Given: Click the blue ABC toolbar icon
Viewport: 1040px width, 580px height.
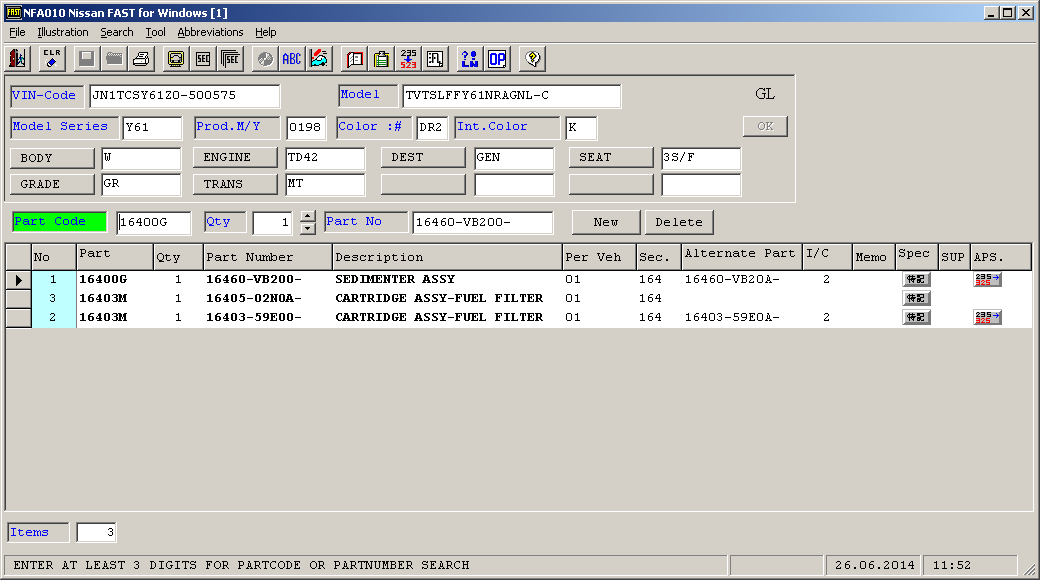Looking at the screenshot, I should click(x=291, y=59).
